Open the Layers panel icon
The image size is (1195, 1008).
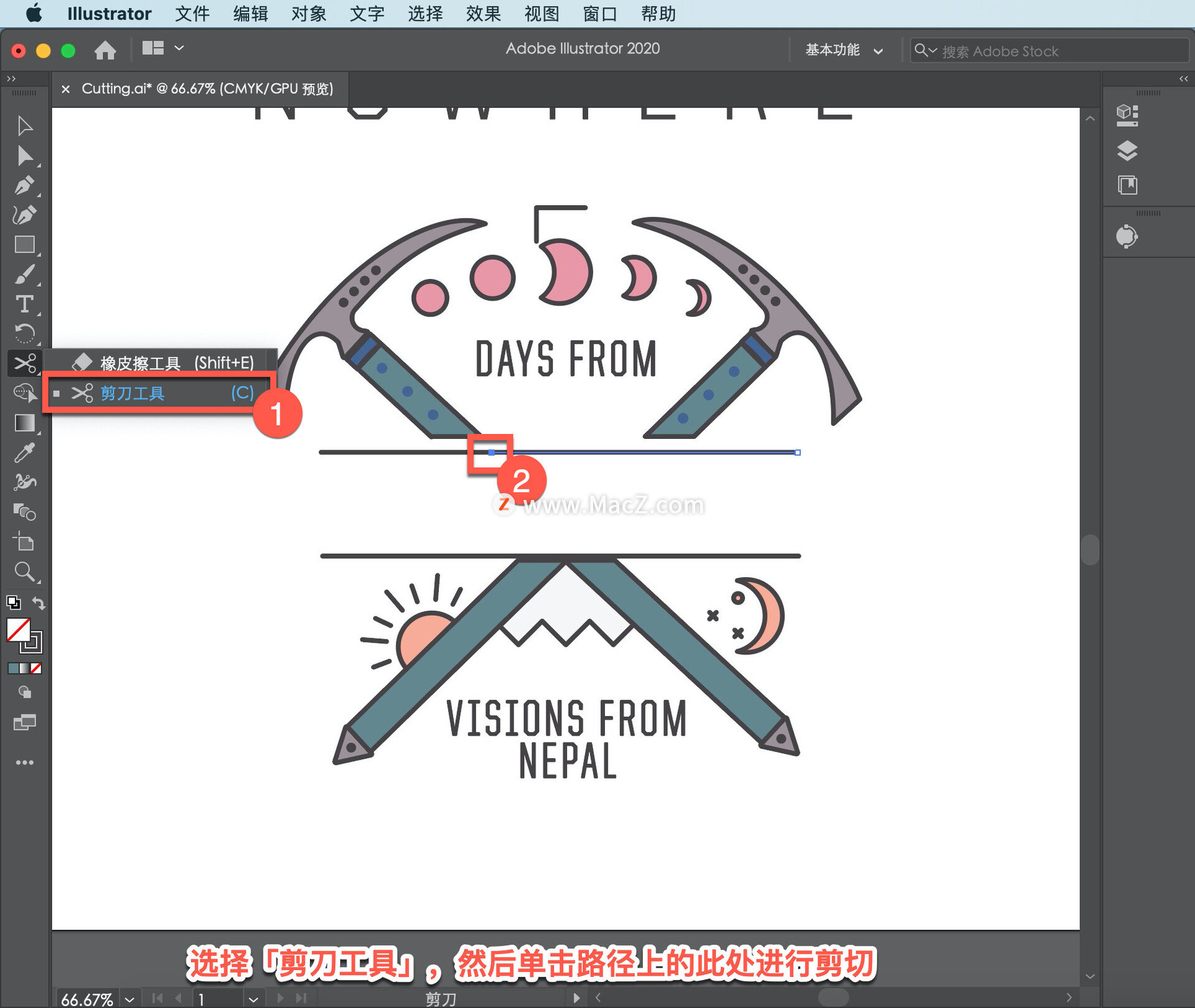1127,151
